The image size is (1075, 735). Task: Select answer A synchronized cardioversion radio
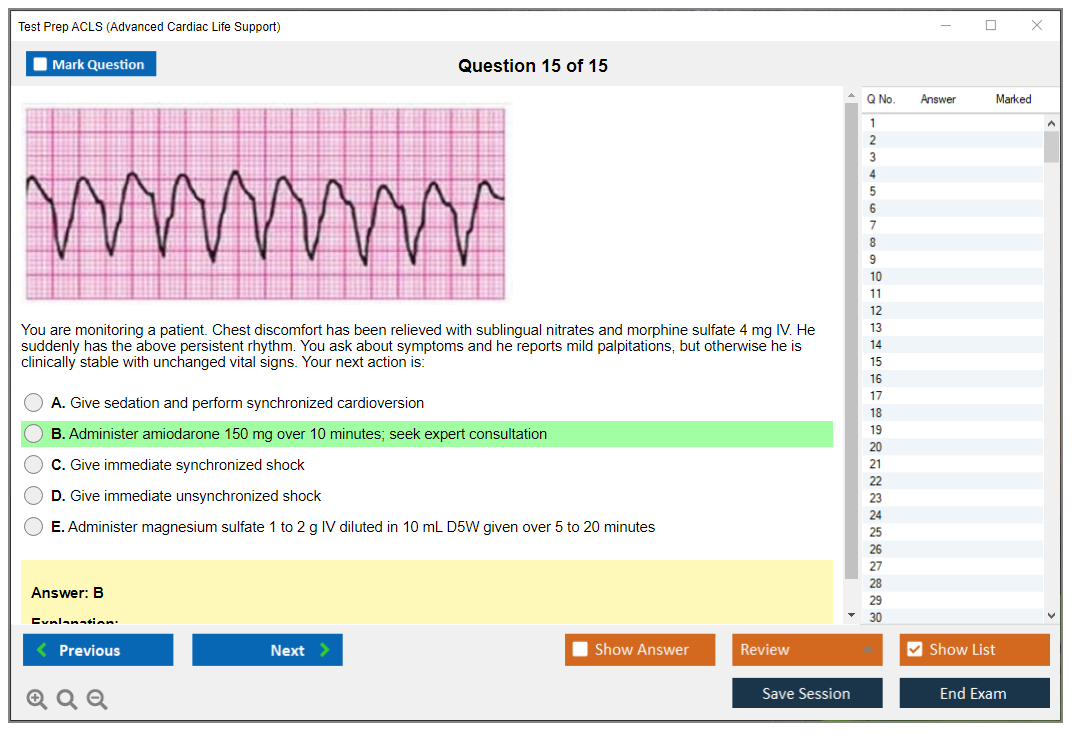[34, 403]
